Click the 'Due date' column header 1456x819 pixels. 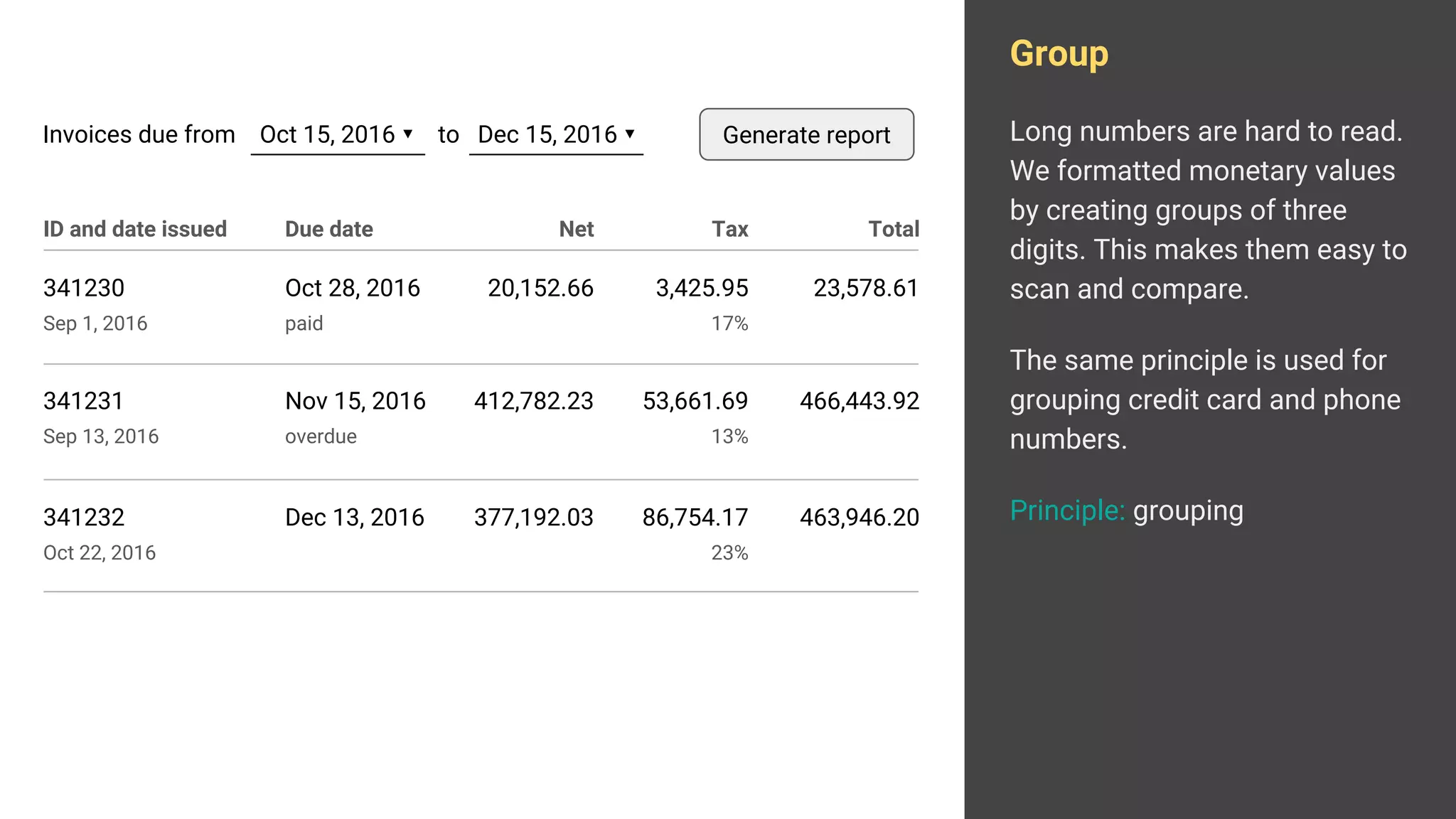(x=329, y=229)
